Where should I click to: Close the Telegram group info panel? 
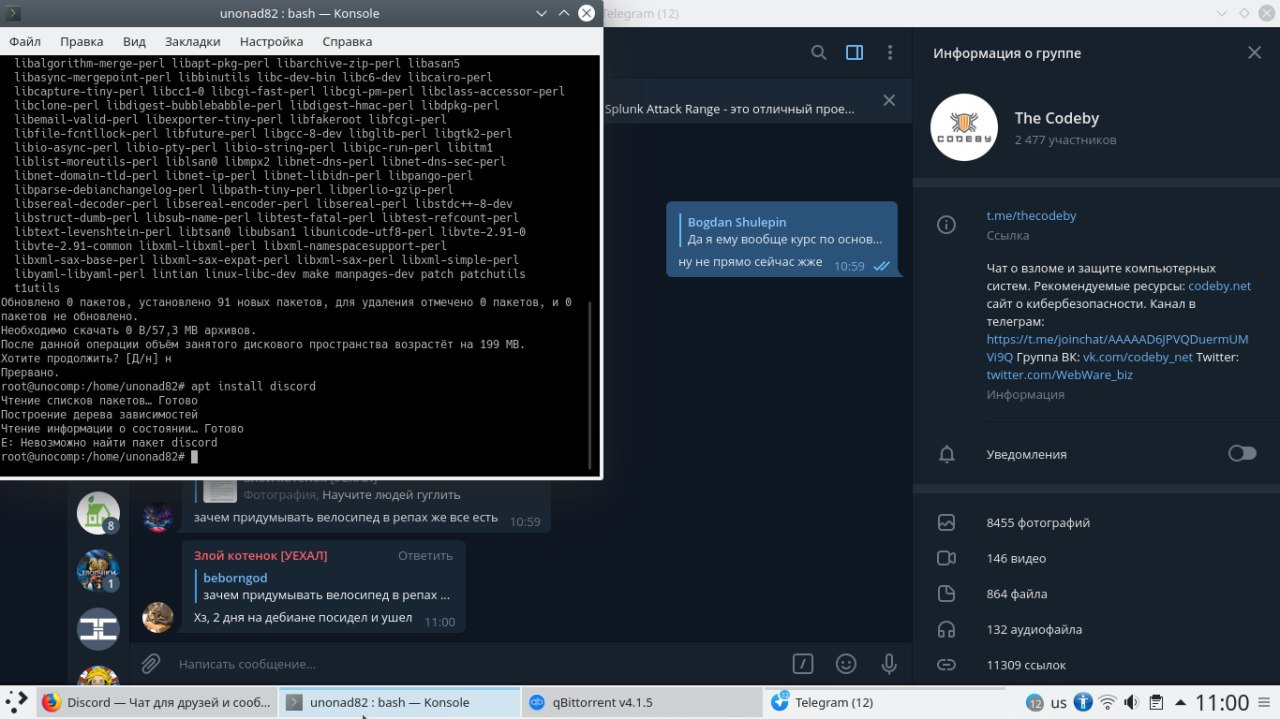(x=1254, y=53)
